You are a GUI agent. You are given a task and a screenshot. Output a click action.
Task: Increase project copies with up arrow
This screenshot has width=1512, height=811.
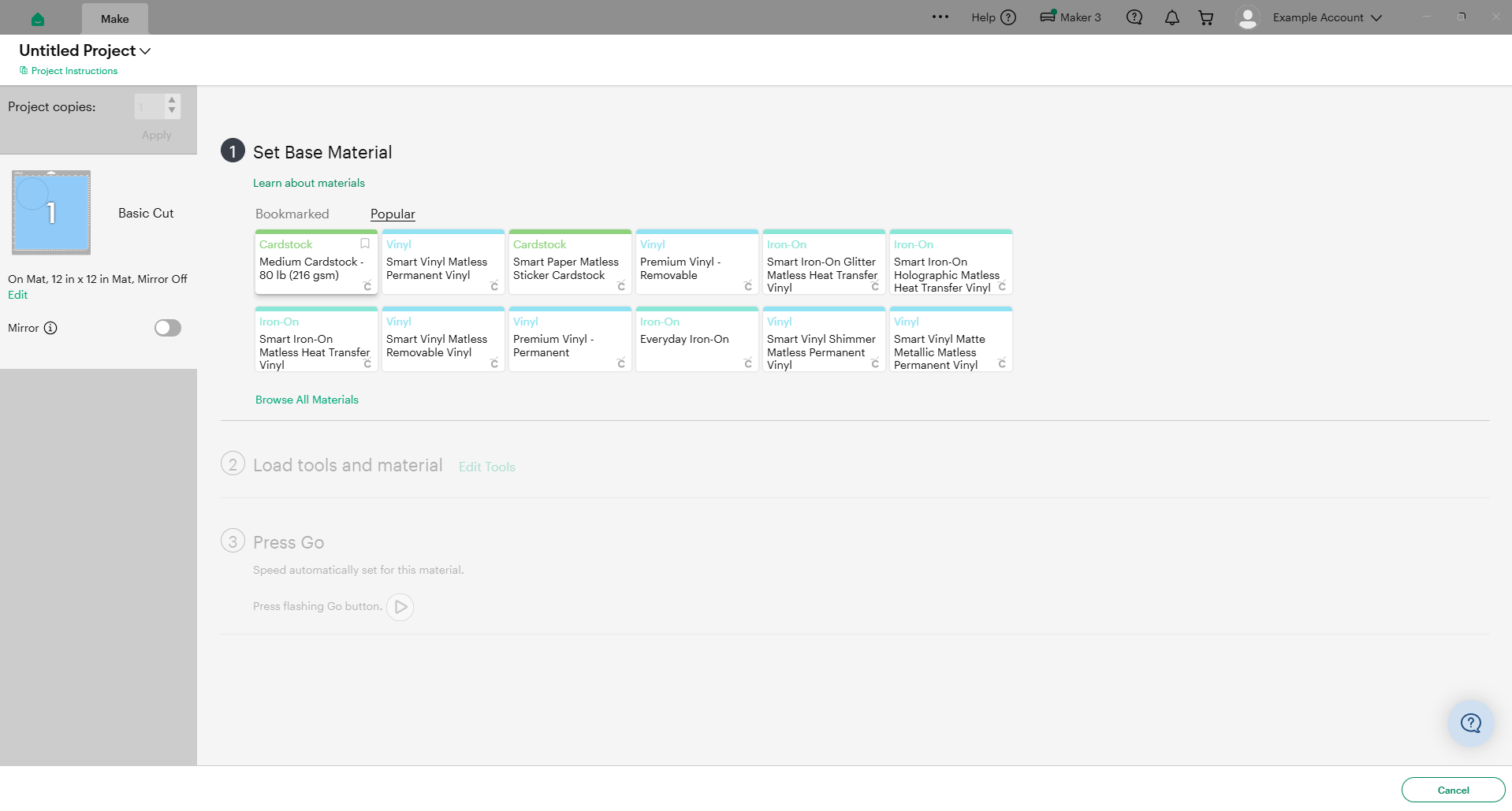tap(172, 100)
